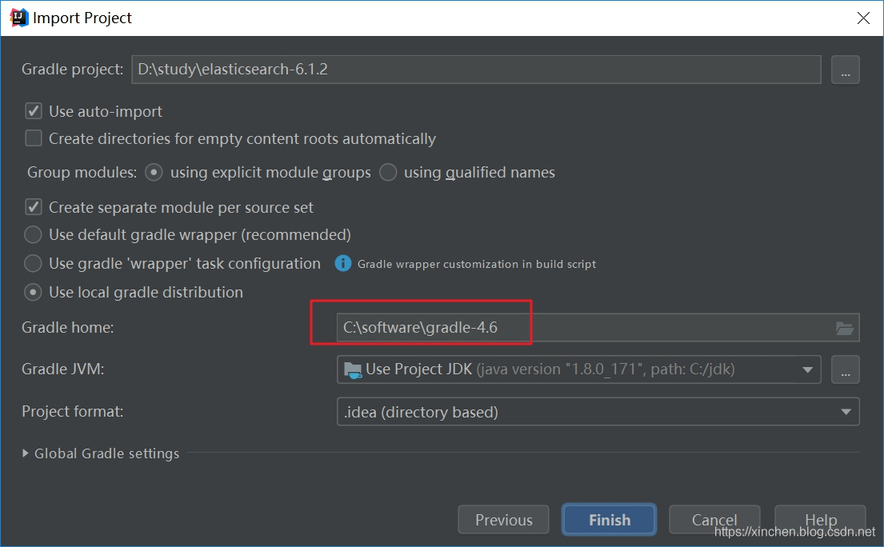Screen dimensions: 884x547
Task: Click the Gradle home path field
Action: [580, 328]
